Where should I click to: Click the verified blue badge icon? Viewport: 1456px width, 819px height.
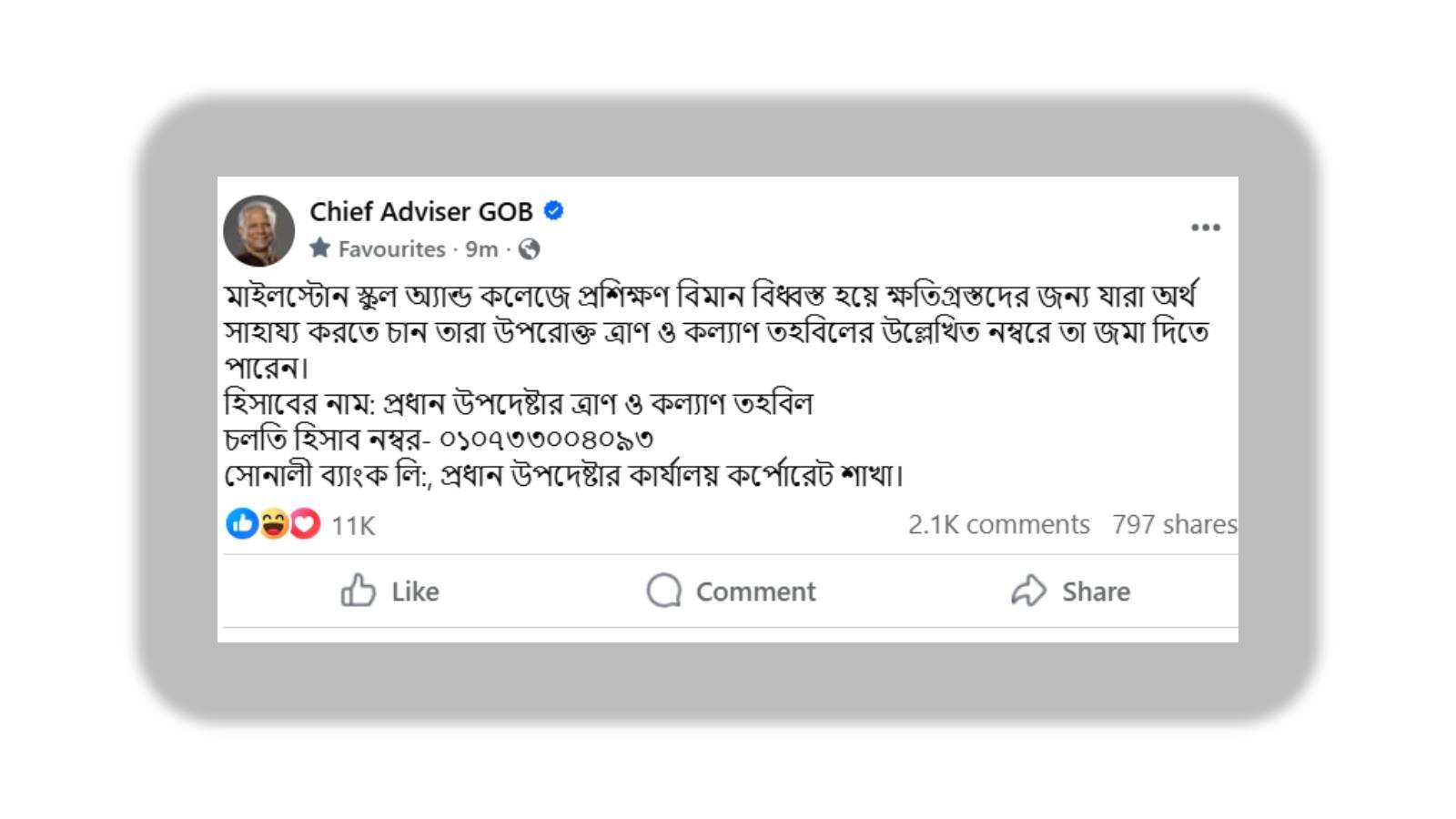pyautogui.click(x=551, y=210)
